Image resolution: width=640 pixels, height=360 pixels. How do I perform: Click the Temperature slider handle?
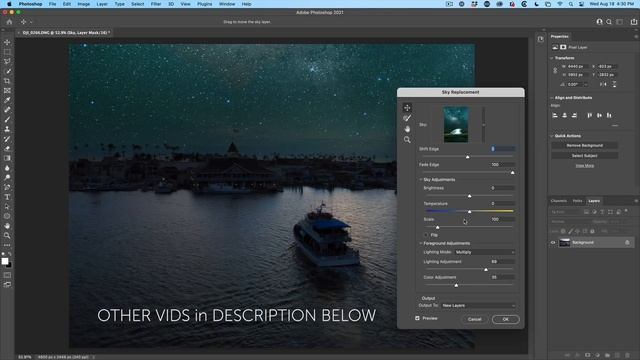(x=469, y=211)
